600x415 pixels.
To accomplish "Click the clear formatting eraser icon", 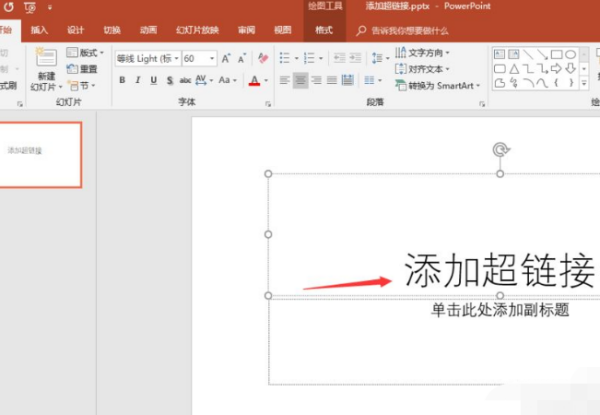I will [263, 58].
